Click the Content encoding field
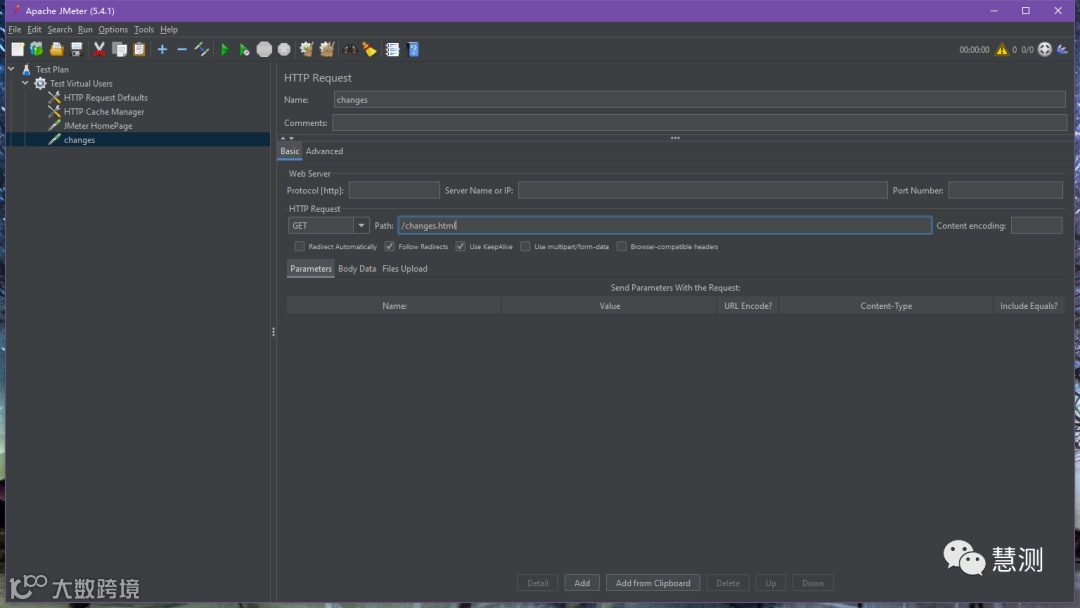 pos(1037,226)
